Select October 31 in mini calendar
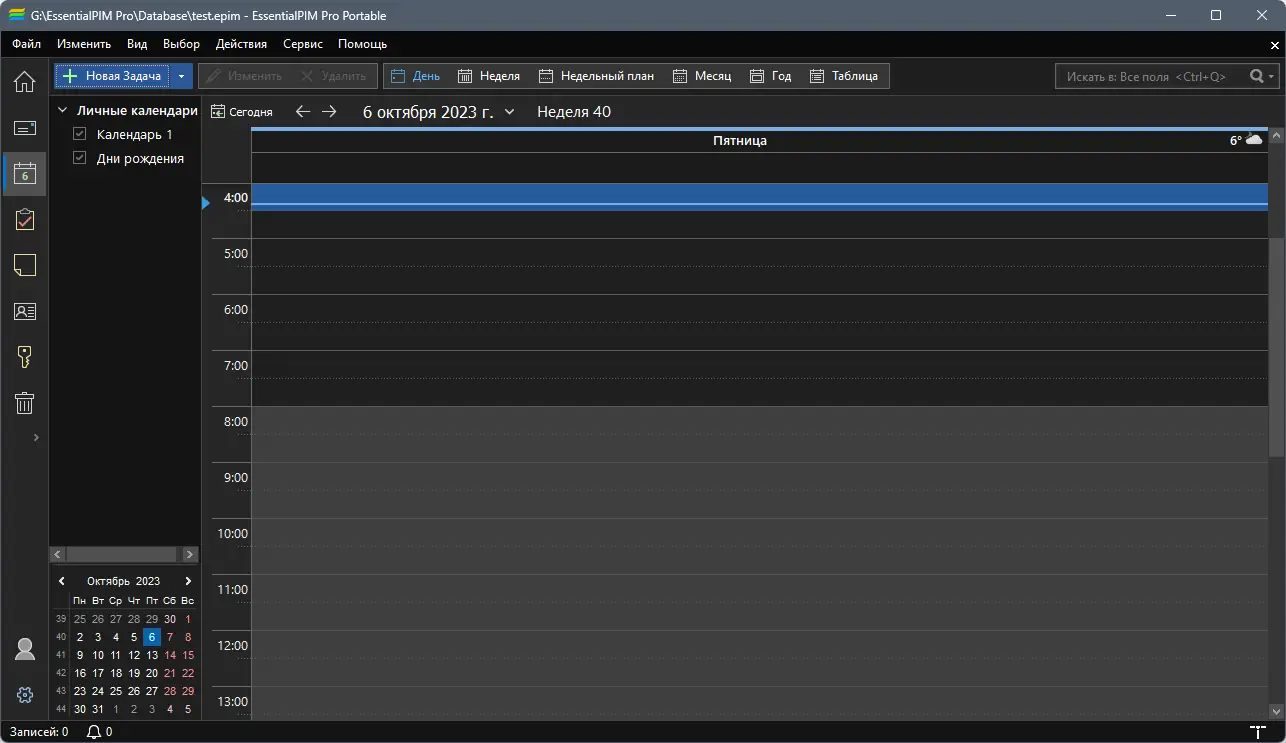 coord(98,709)
